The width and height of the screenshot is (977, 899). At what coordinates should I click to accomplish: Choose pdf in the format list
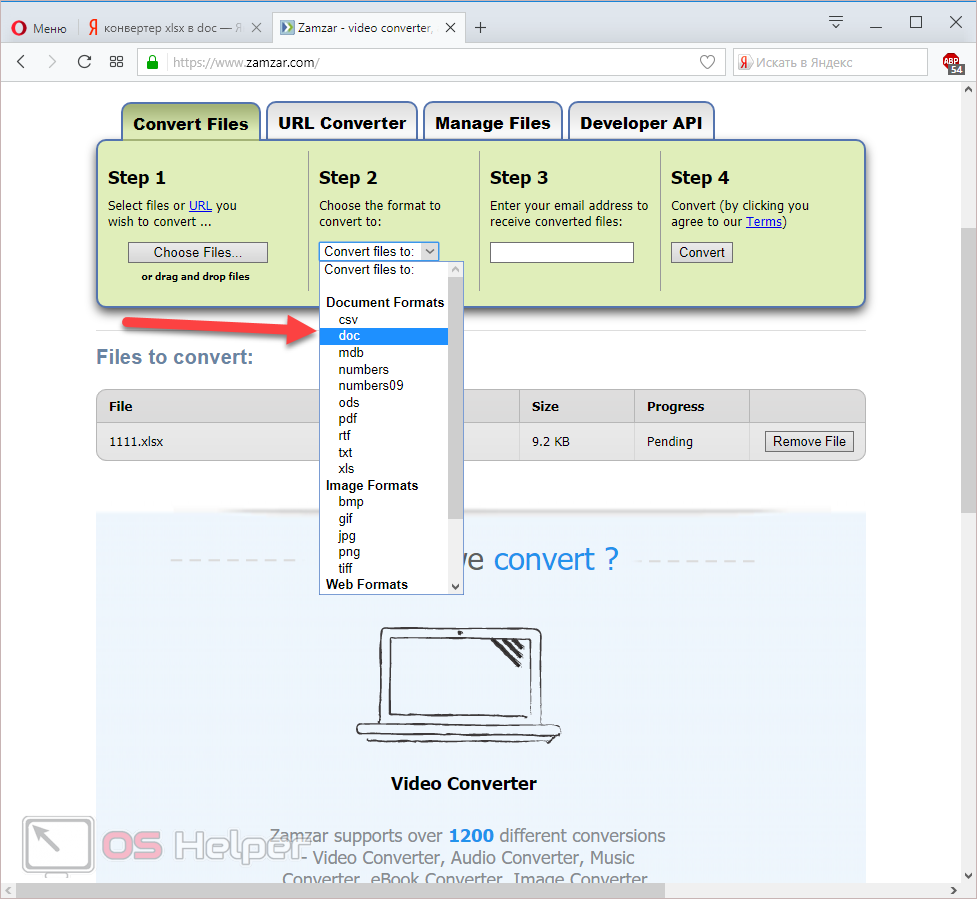pyautogui.click(x=348, y=419)
